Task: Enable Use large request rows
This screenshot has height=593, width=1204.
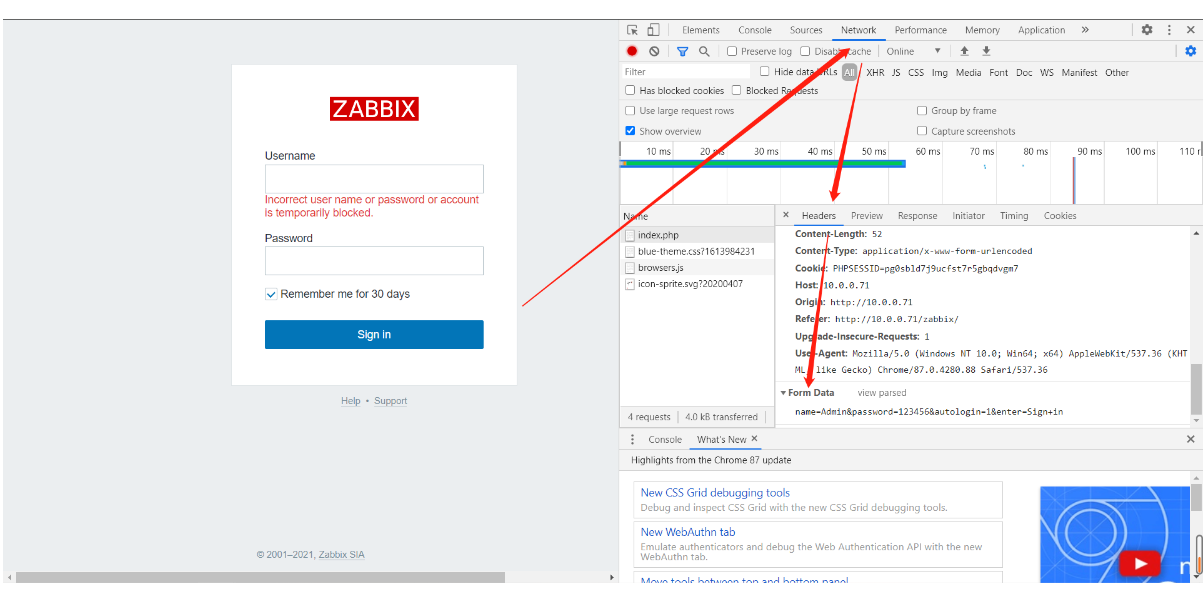Action: pos(630,111)
